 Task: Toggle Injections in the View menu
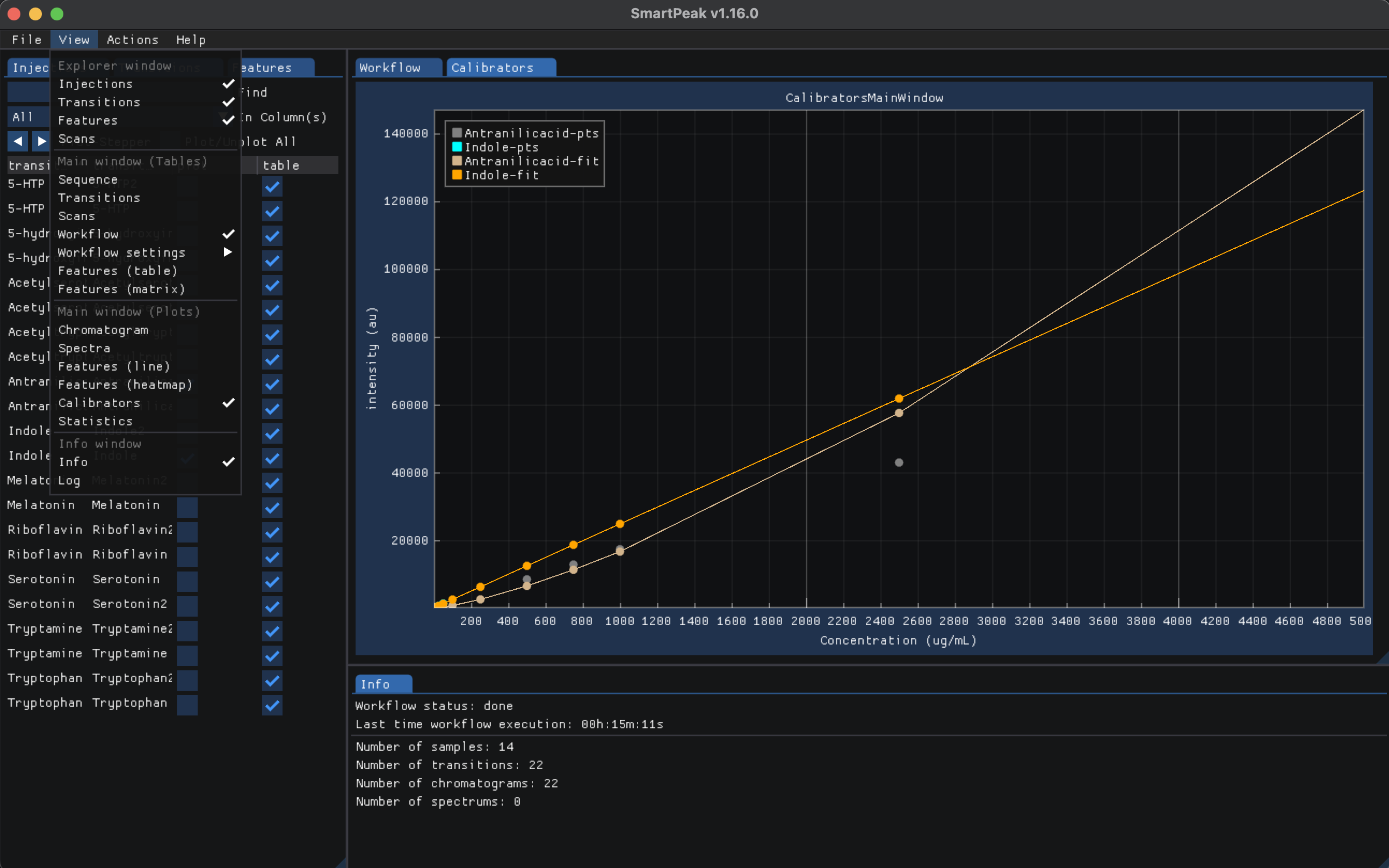144,84
